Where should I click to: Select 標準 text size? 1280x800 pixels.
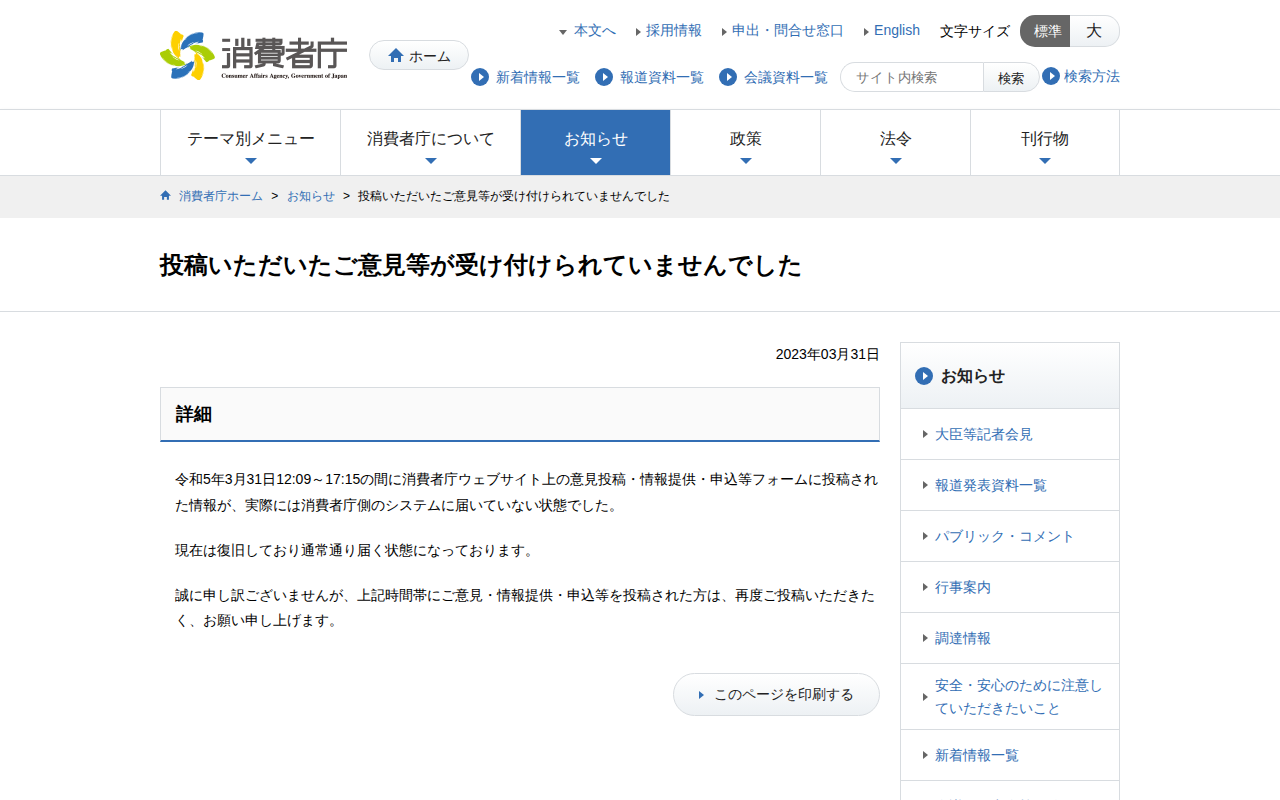coord(1046,31)
